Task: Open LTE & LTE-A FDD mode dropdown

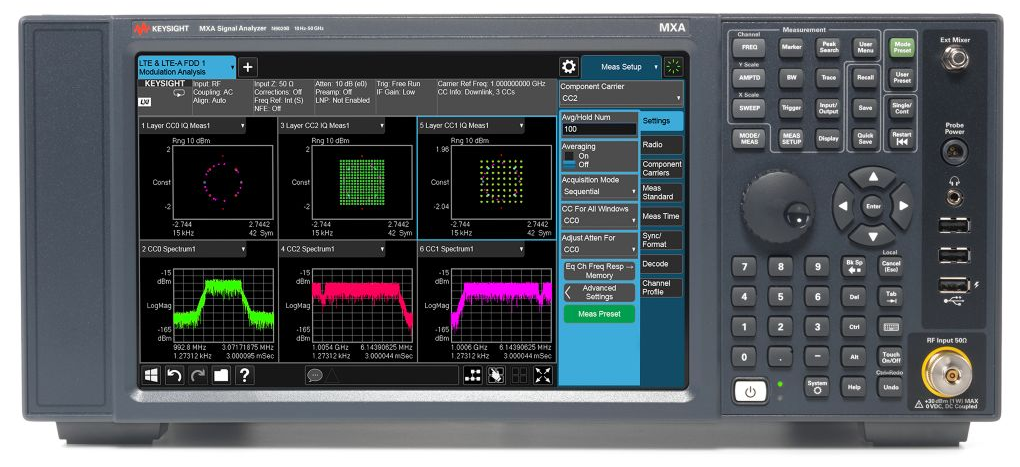Action: [x=186, y=67]
